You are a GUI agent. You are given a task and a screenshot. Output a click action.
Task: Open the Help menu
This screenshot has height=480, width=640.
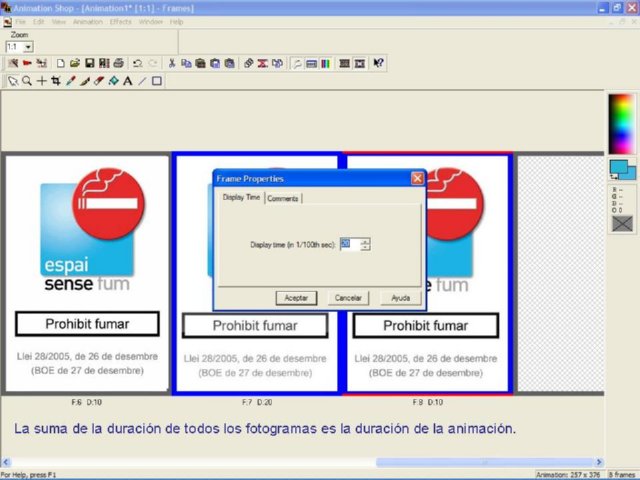point(176,22)
